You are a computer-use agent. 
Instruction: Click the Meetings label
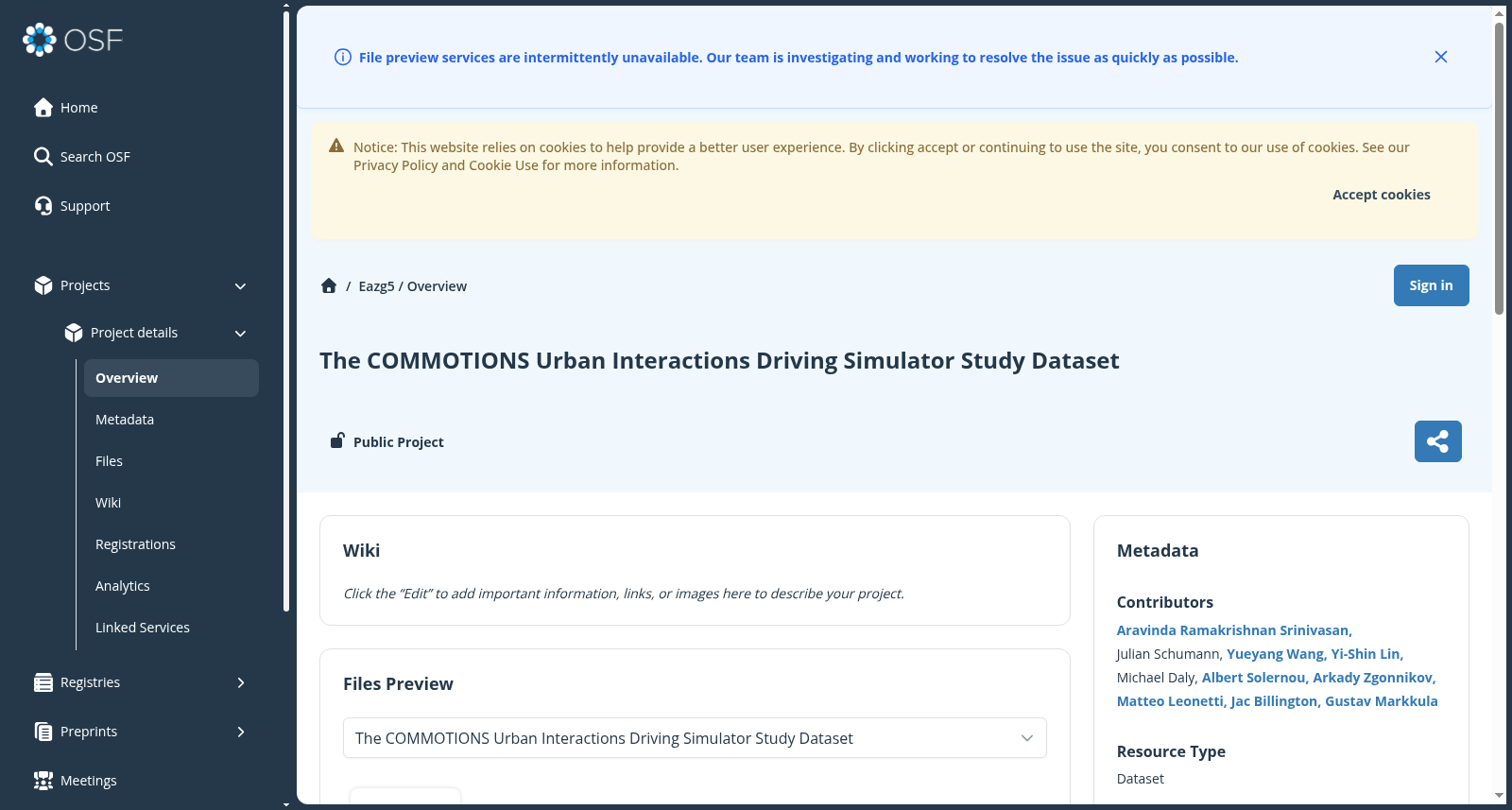89,781
